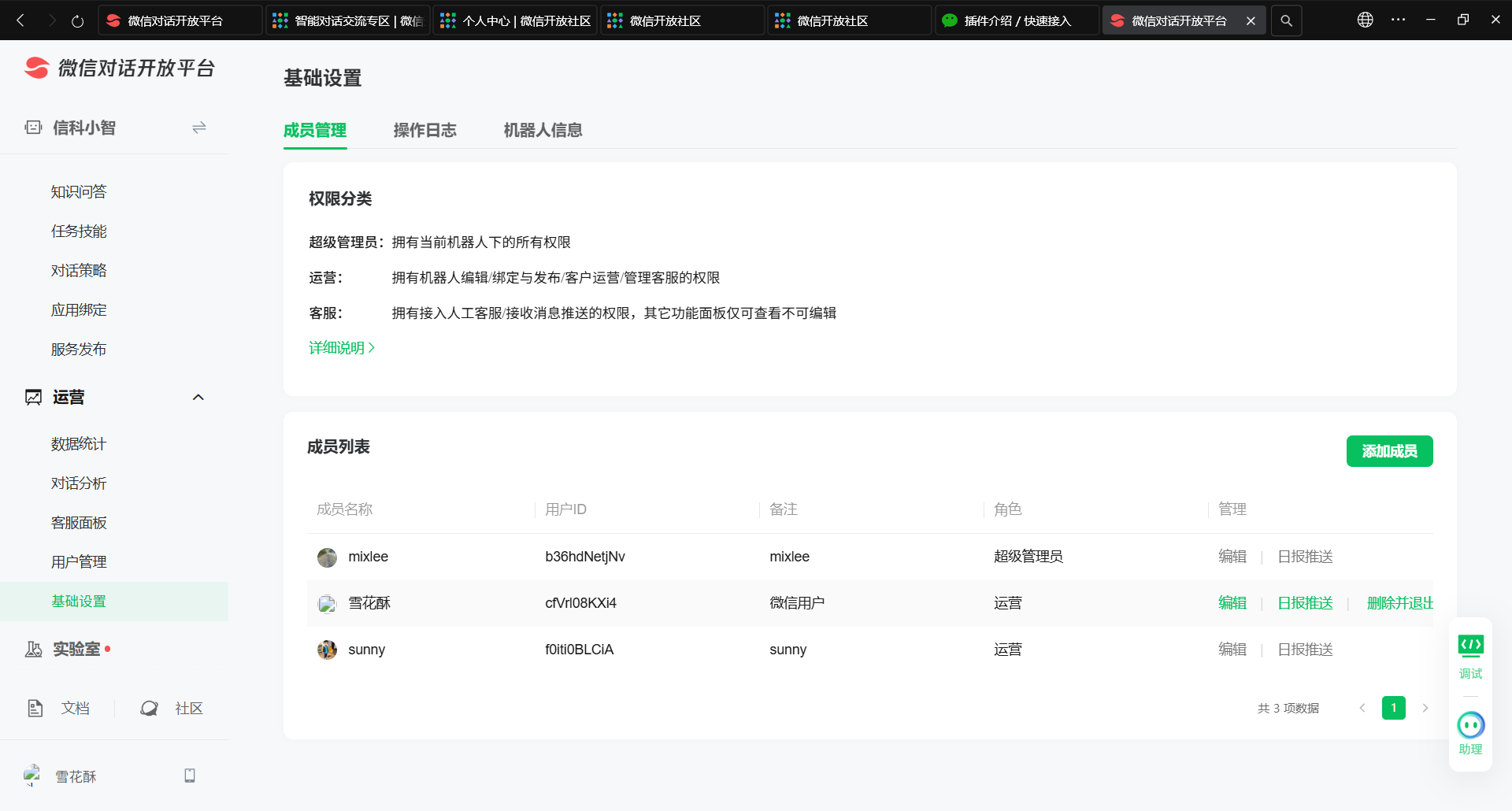Open the browser three-dots menu
The image size is (1512, 811).
(1399, 20)
